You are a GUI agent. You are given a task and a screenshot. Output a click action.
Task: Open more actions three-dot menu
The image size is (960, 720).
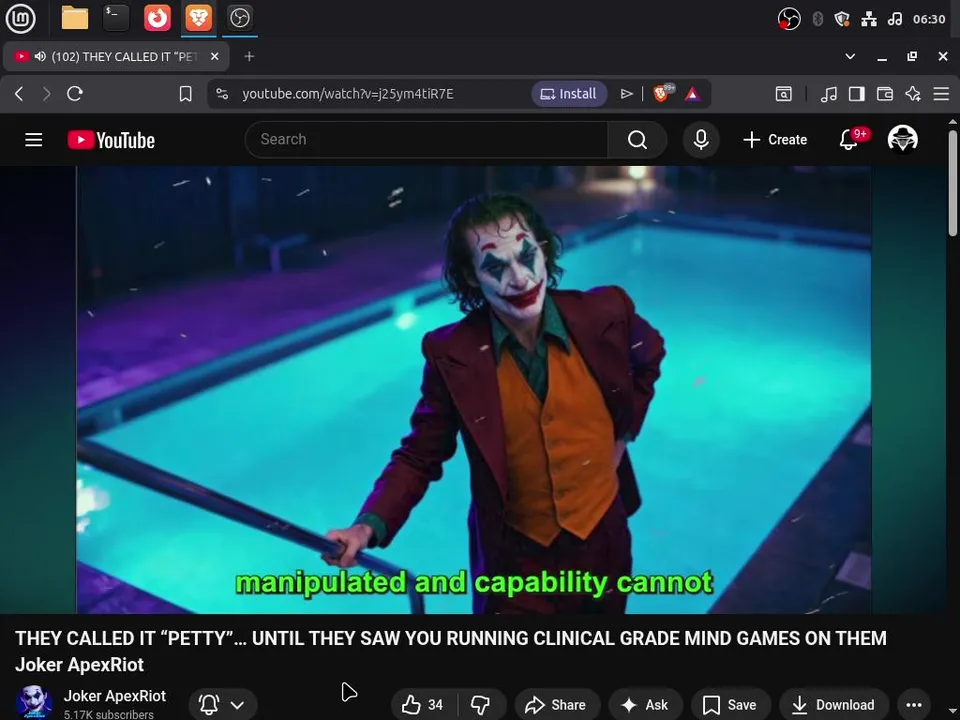click(913, 705)
